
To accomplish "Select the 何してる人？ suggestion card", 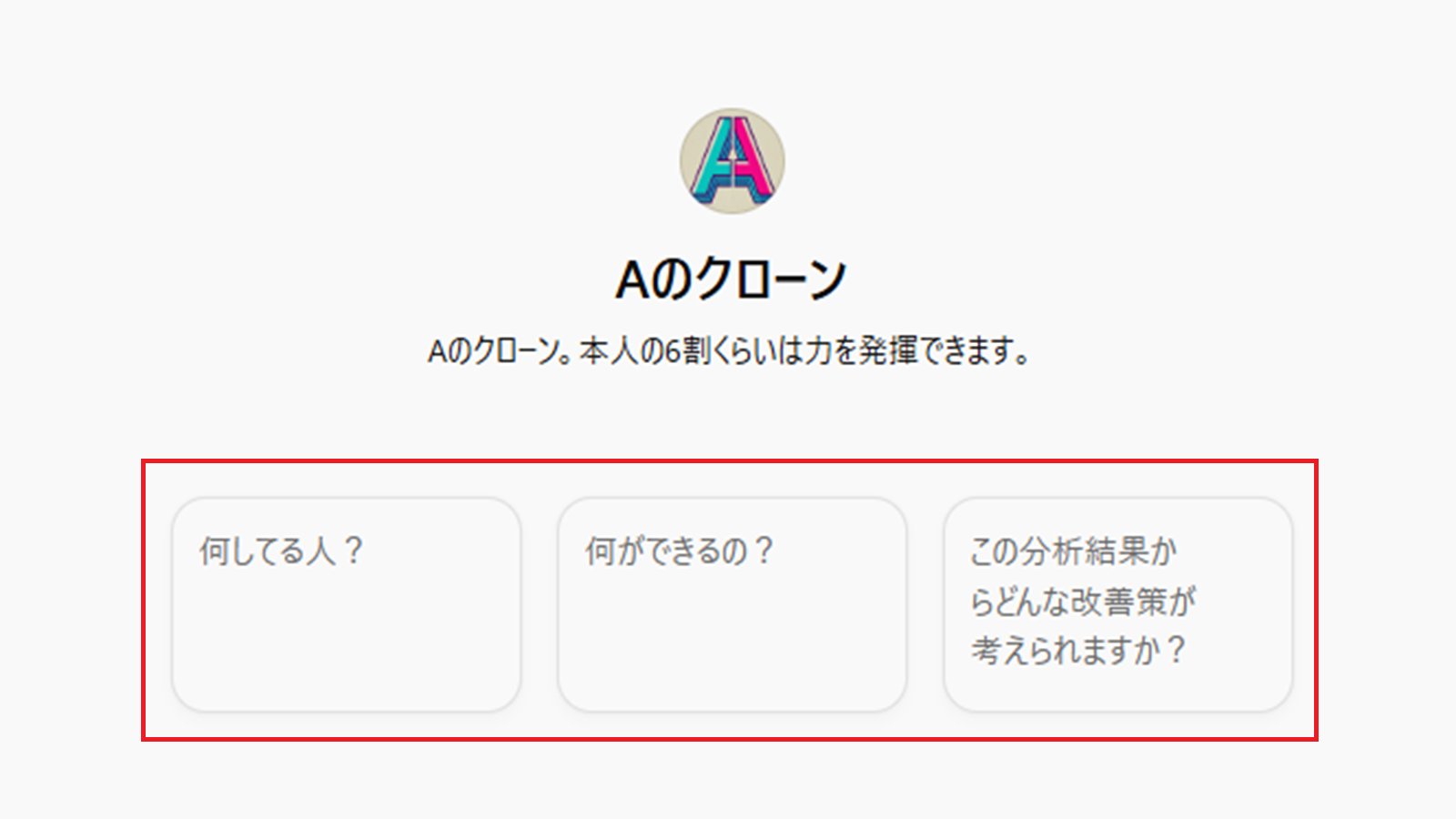I will 346,604.
